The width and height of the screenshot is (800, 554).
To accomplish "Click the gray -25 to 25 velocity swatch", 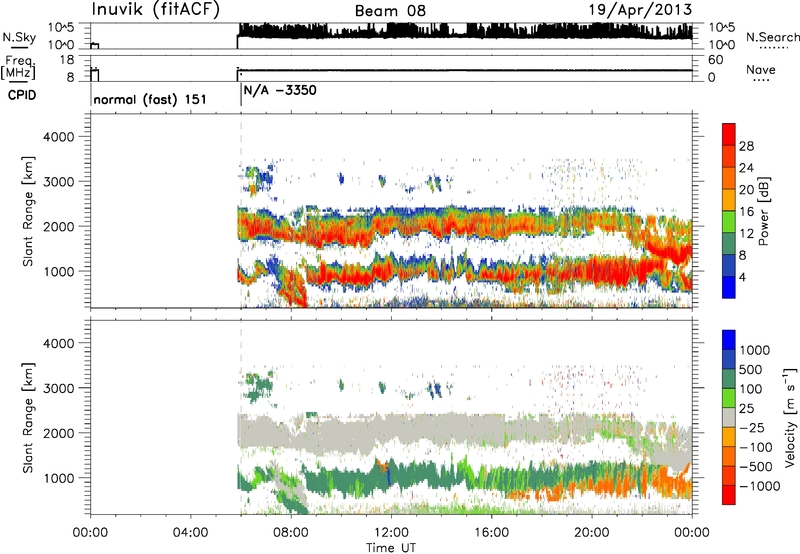I will pyautogui.click(x=729, y=417).
